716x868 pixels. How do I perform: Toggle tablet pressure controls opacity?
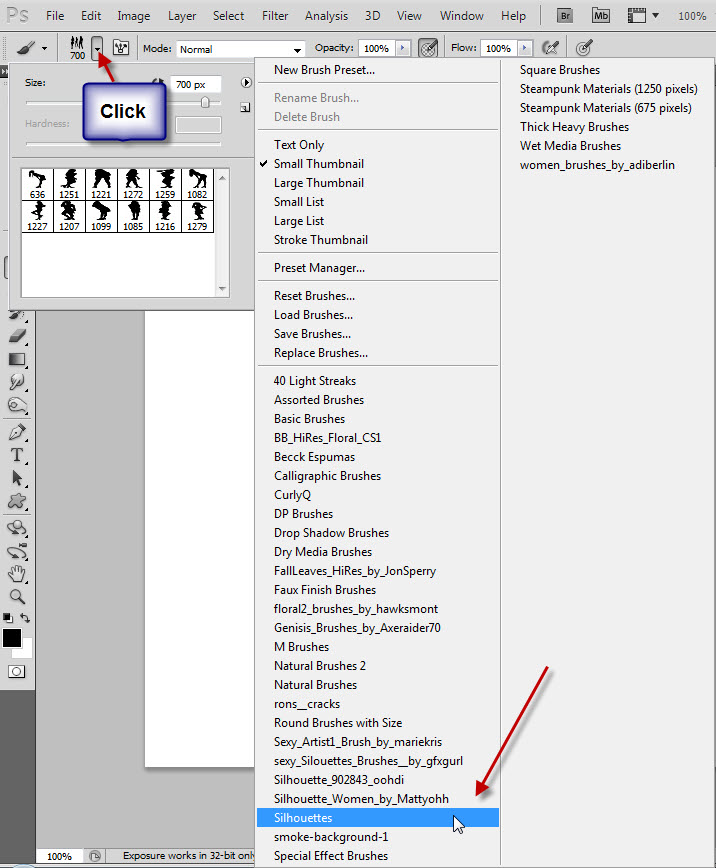coord(428,48)
